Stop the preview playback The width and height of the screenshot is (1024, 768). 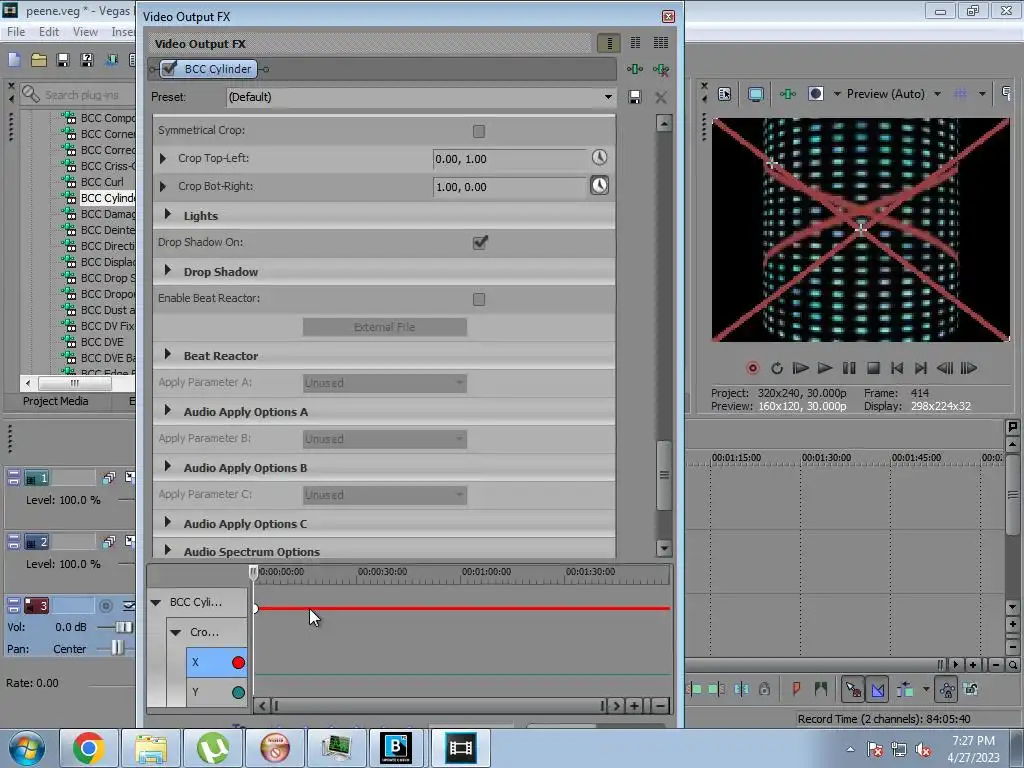pyautogui.click(x=873, y=368)
